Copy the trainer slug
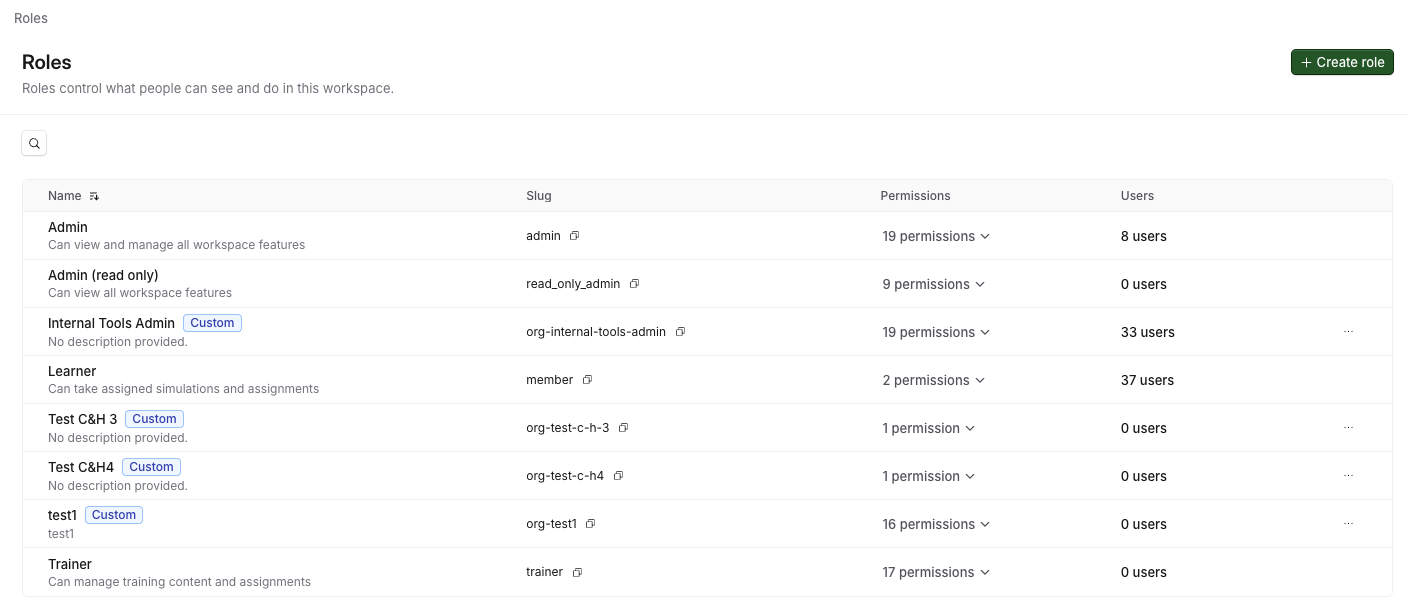This screenshot has width=1408, height=613. click(x=577, y=572)
